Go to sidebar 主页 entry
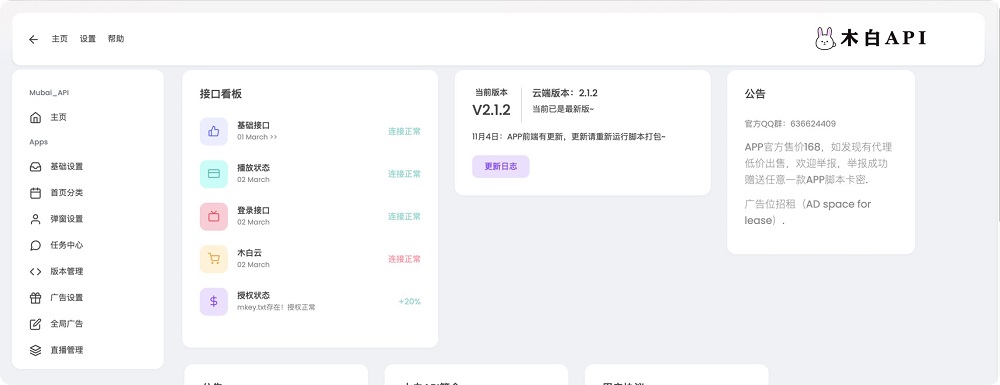Viewport: 1000px width, 385px height. click(59, 117)
